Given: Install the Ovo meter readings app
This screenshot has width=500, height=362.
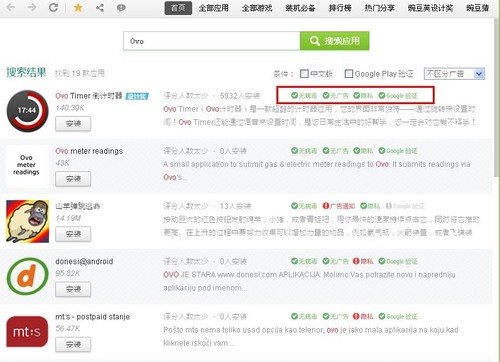Looking at the screenshot, I should (x=73, y=179).
